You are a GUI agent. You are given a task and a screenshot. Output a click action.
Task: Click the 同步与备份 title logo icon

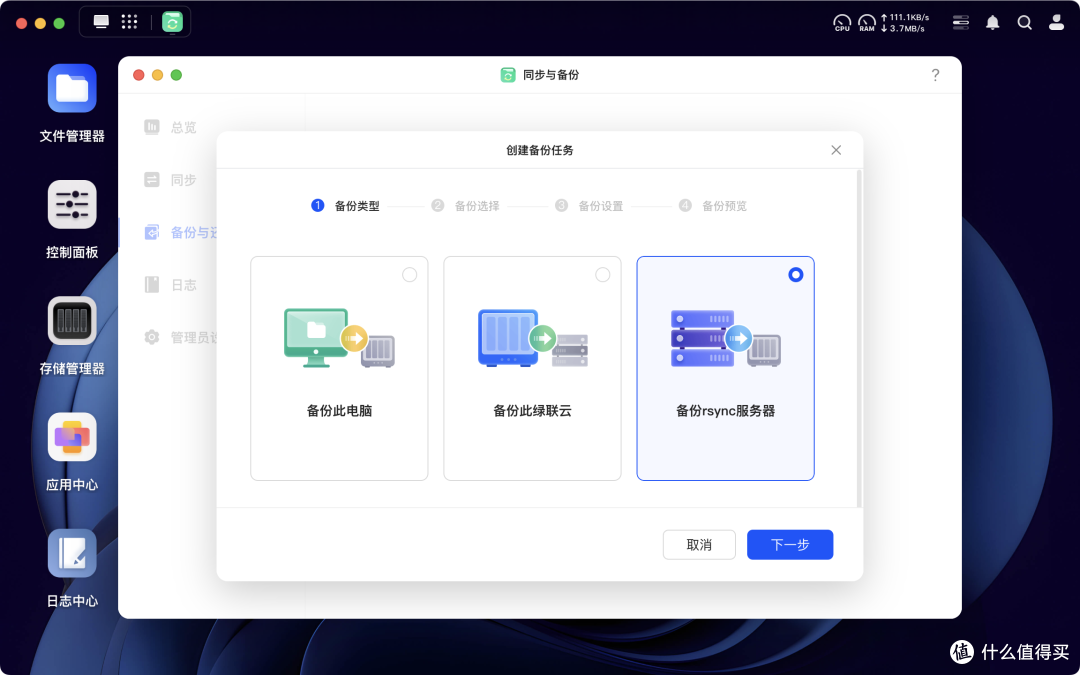508,75
